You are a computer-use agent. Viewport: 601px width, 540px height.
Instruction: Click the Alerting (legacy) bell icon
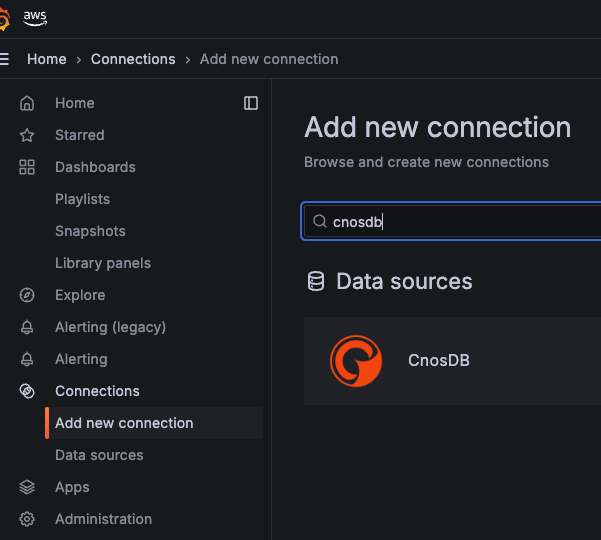[27, 327]
